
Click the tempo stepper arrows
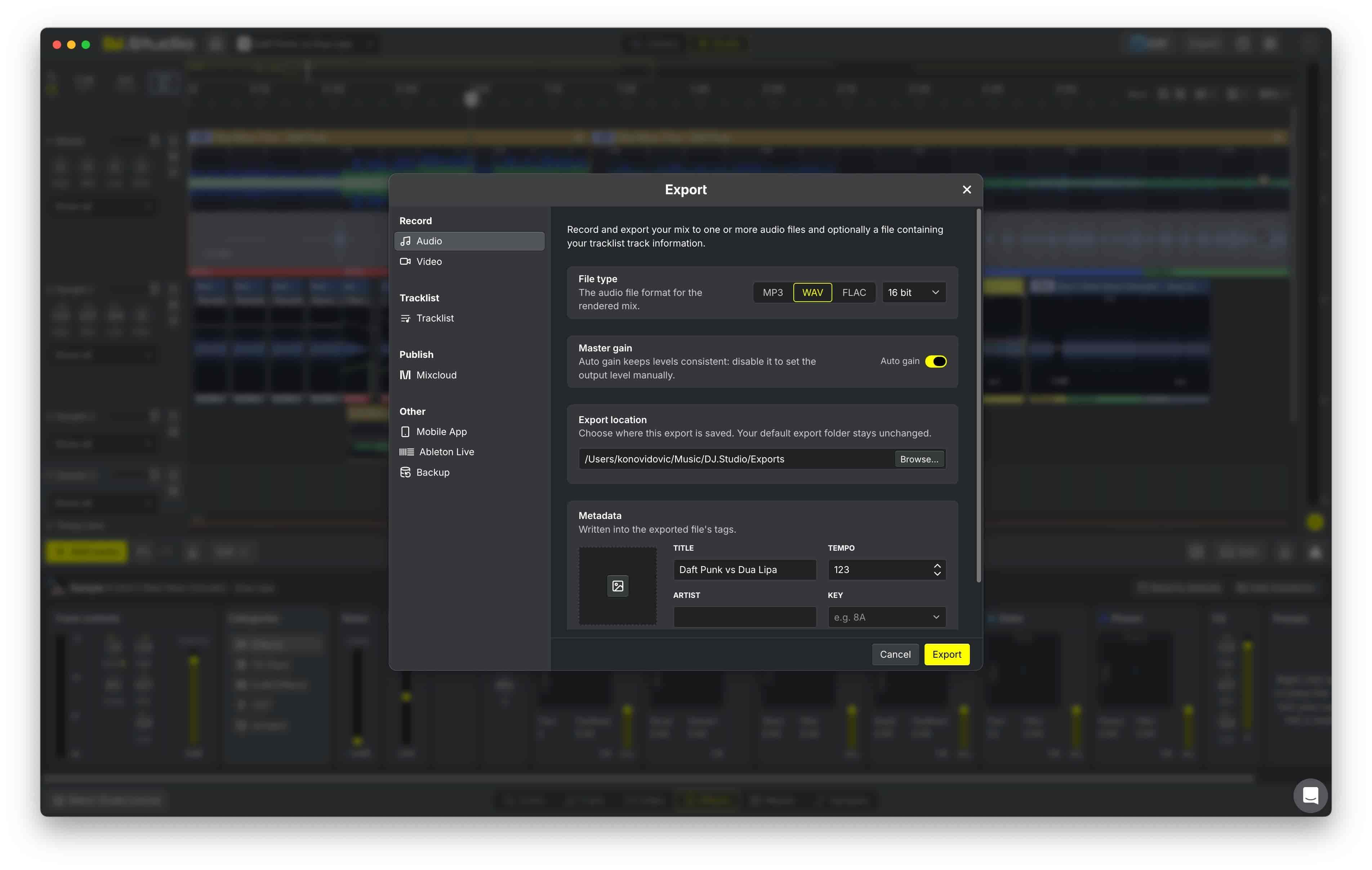pyautogui.click(x=937, y=569)
